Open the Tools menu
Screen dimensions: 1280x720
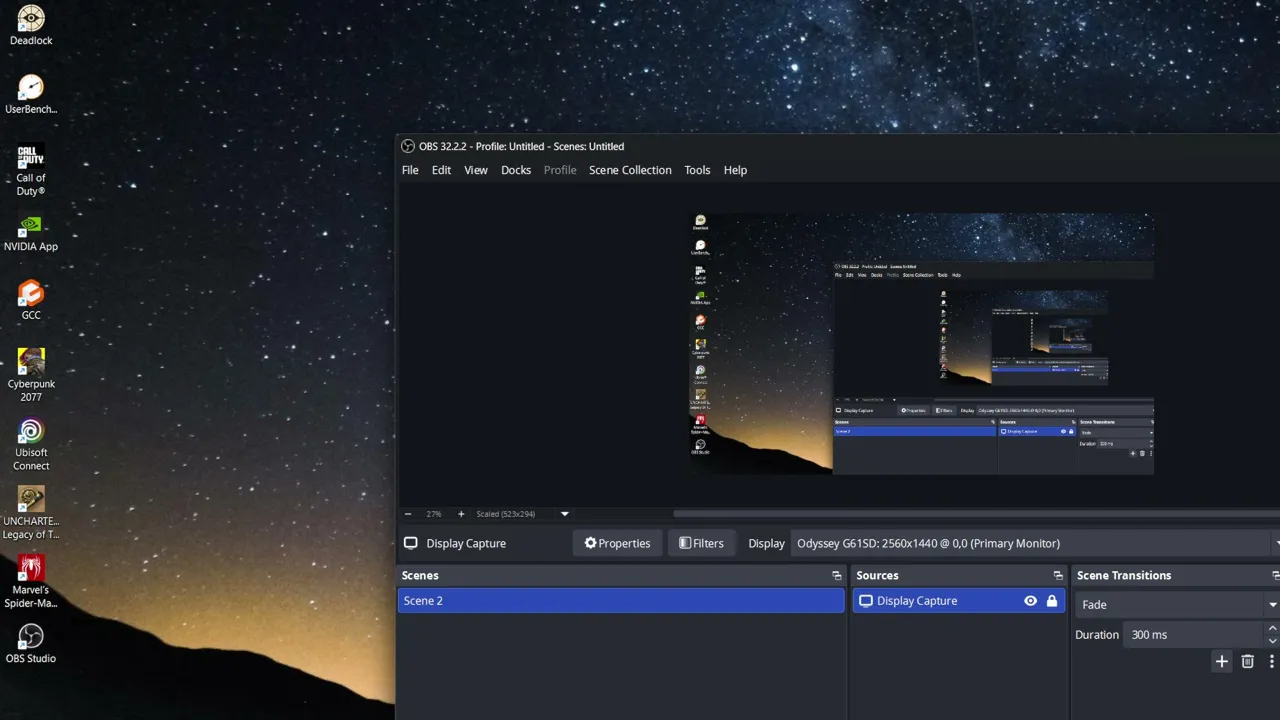[x=697, y=170]
